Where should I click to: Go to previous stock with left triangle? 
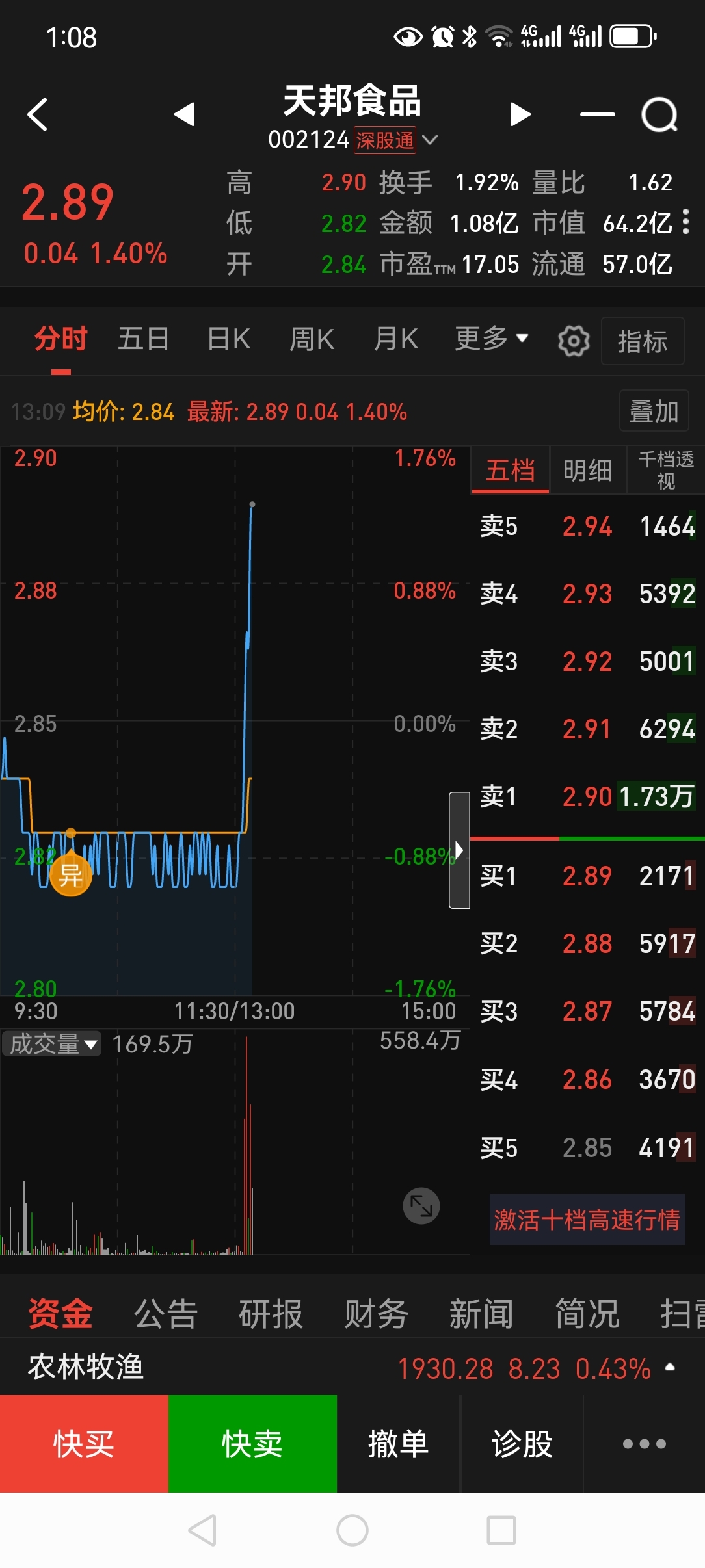click(185, 114)
